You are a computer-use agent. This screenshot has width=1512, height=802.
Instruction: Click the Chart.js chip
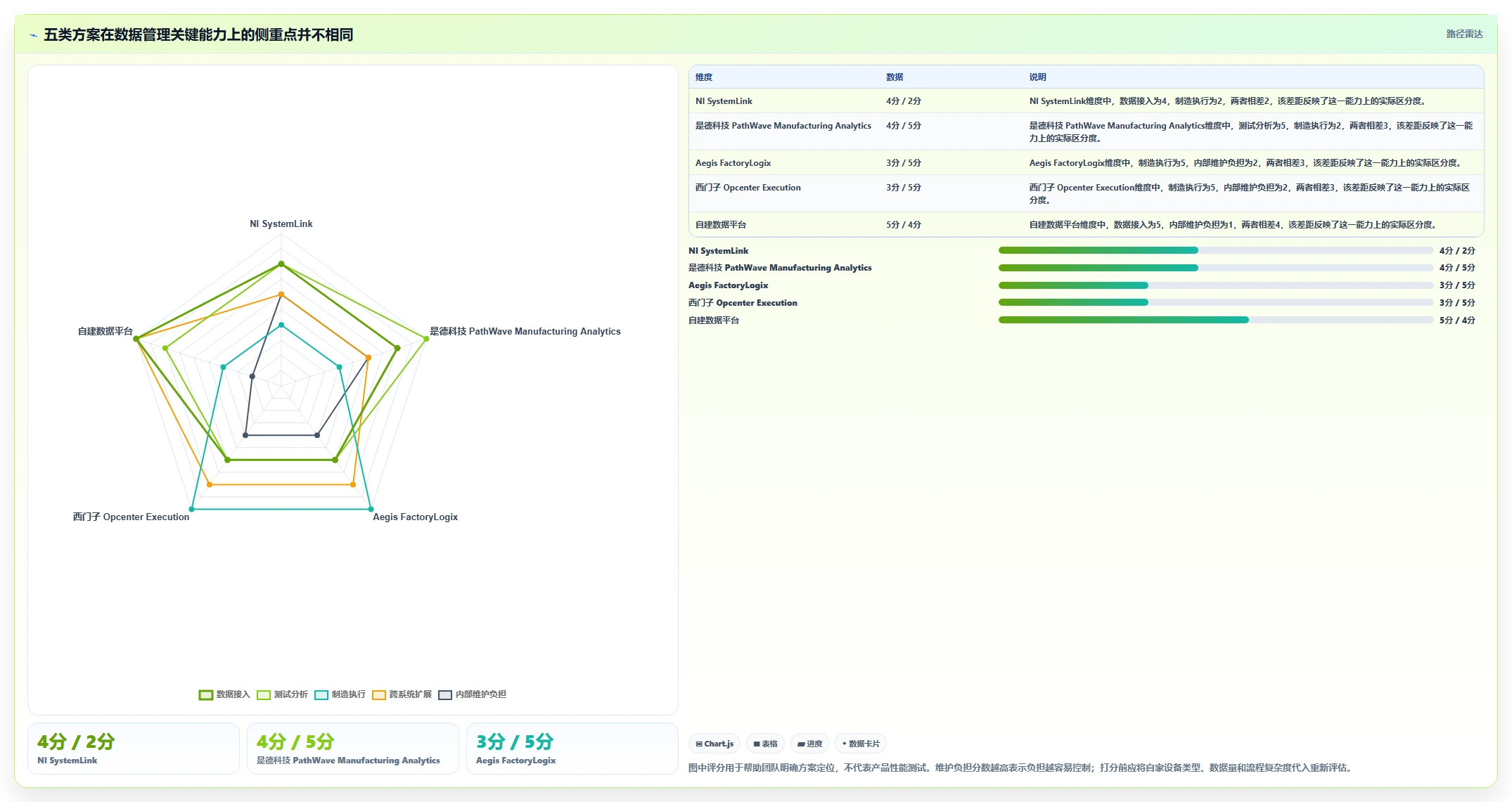[x=715, y=744]
